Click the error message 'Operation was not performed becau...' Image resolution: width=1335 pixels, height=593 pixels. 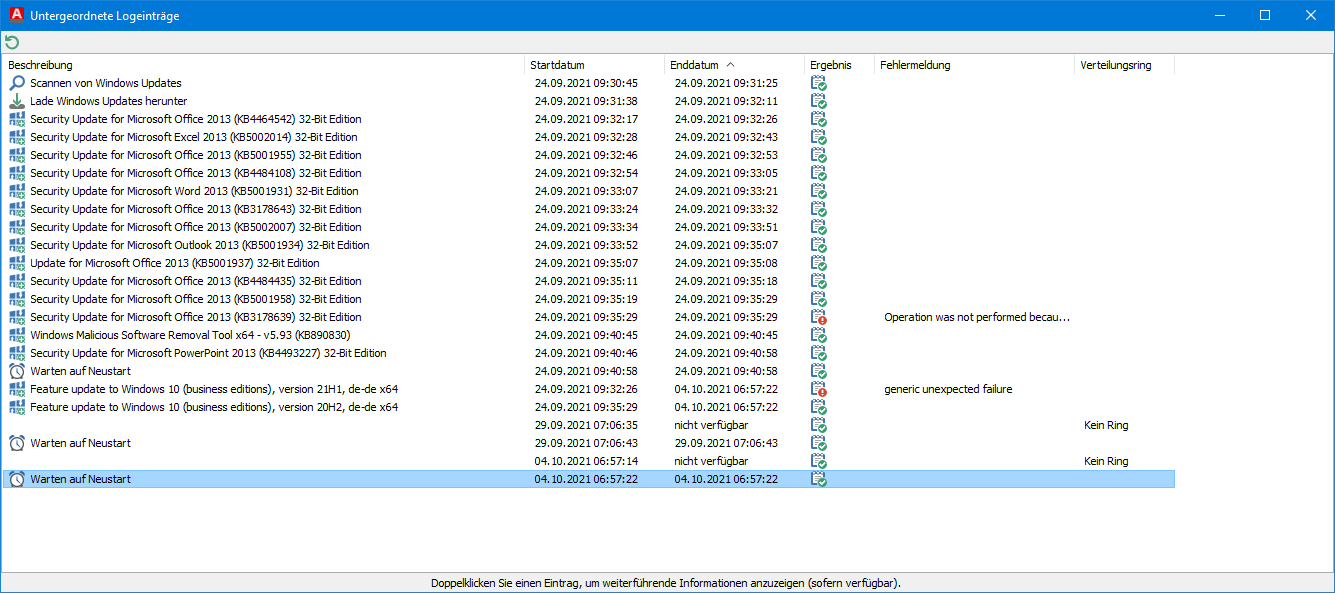(x=977, y=317)
